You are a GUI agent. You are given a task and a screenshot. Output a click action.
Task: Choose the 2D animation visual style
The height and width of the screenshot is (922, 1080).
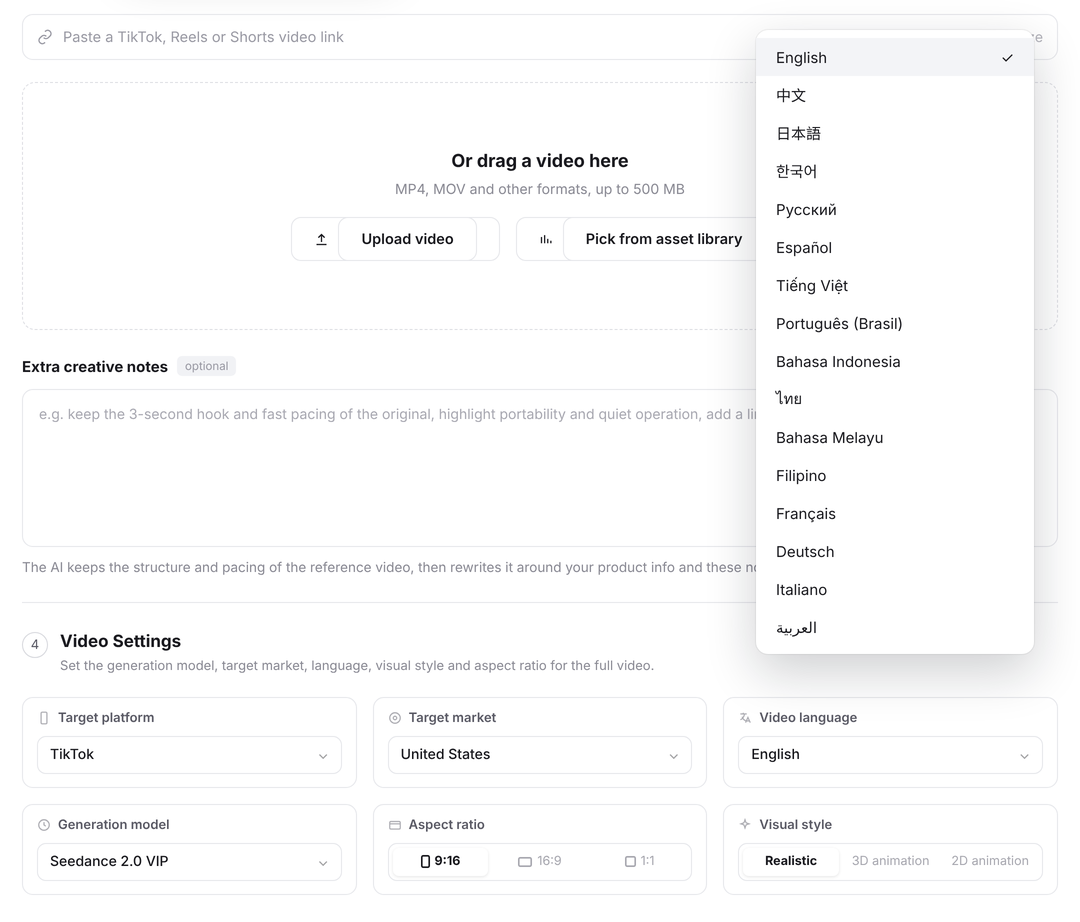pyautogui.click(x=990, y=861)
